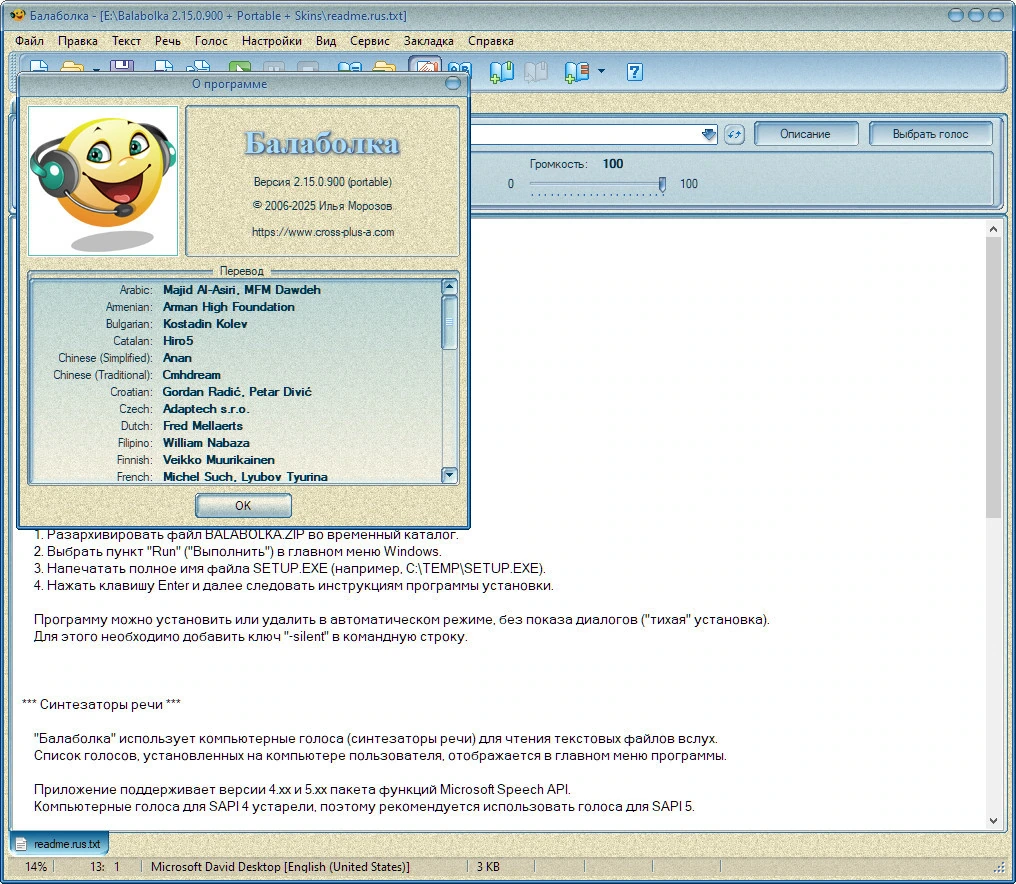The height and width of the screenshot is (884, 1016).
Task: Click the highlighted panel toggle toolbar icon
Action: (x=425, y=66)
